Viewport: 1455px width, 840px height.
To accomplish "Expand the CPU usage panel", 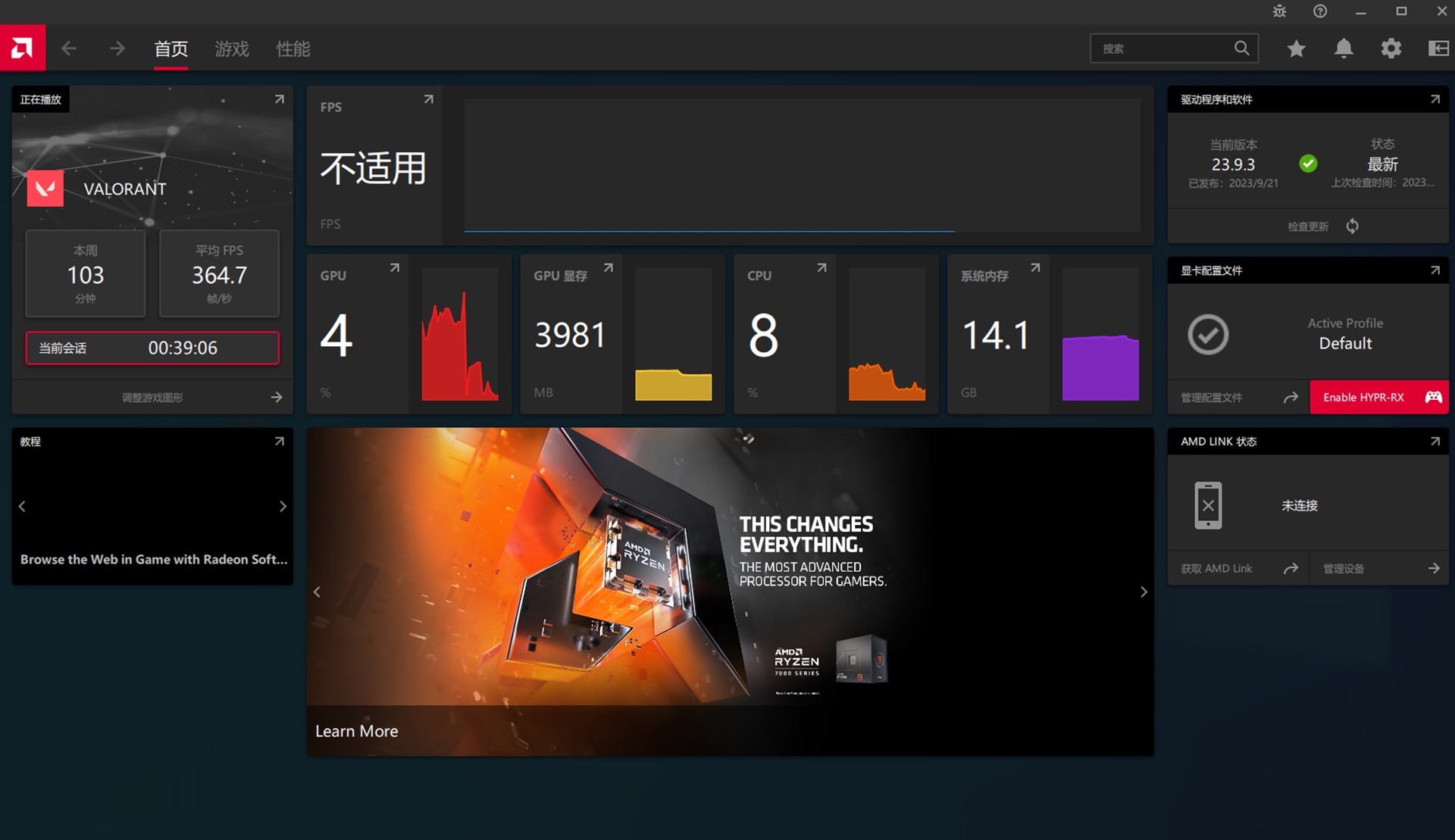I will [822, 268].
